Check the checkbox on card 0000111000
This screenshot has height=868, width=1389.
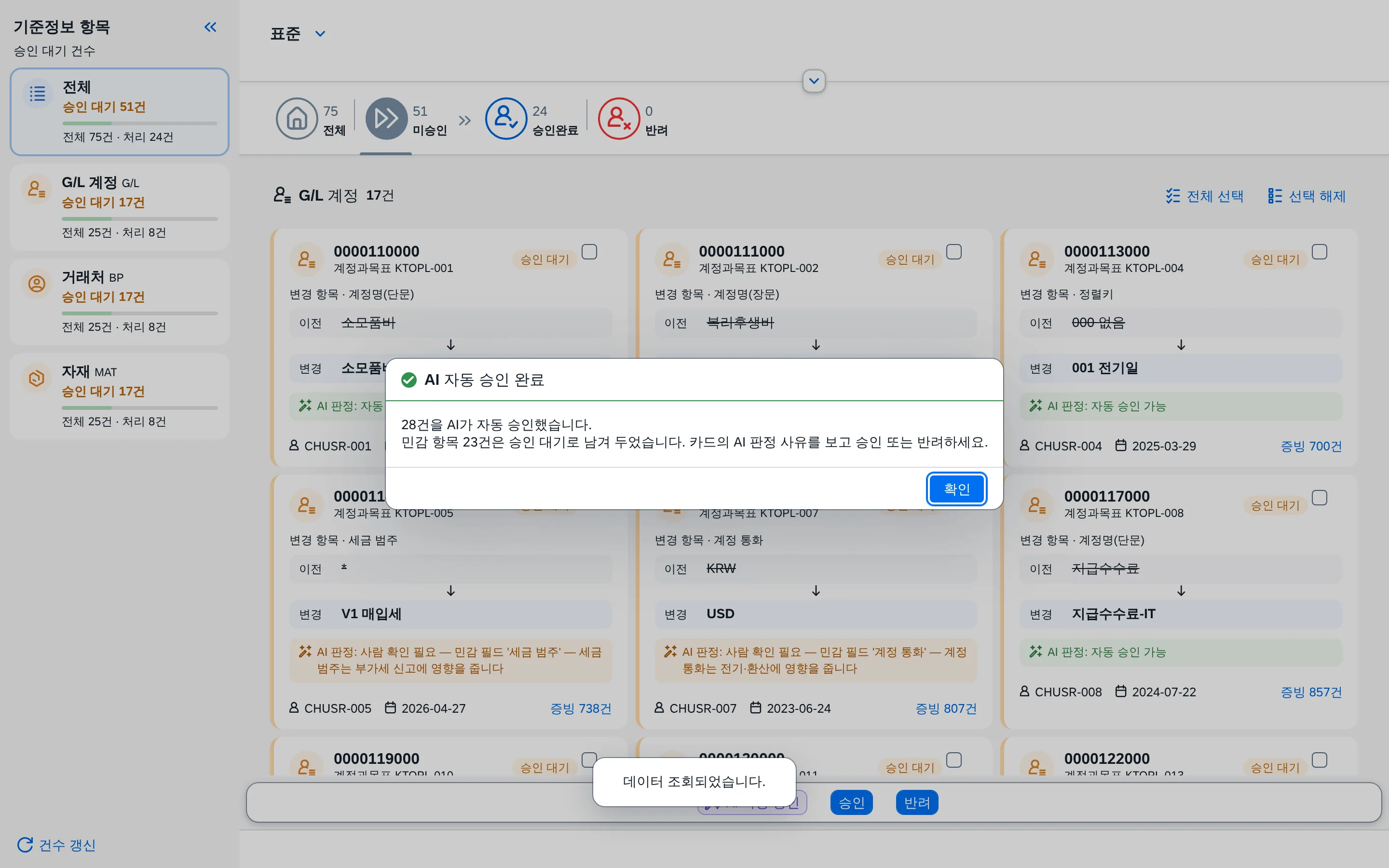[x=954, y=251]
